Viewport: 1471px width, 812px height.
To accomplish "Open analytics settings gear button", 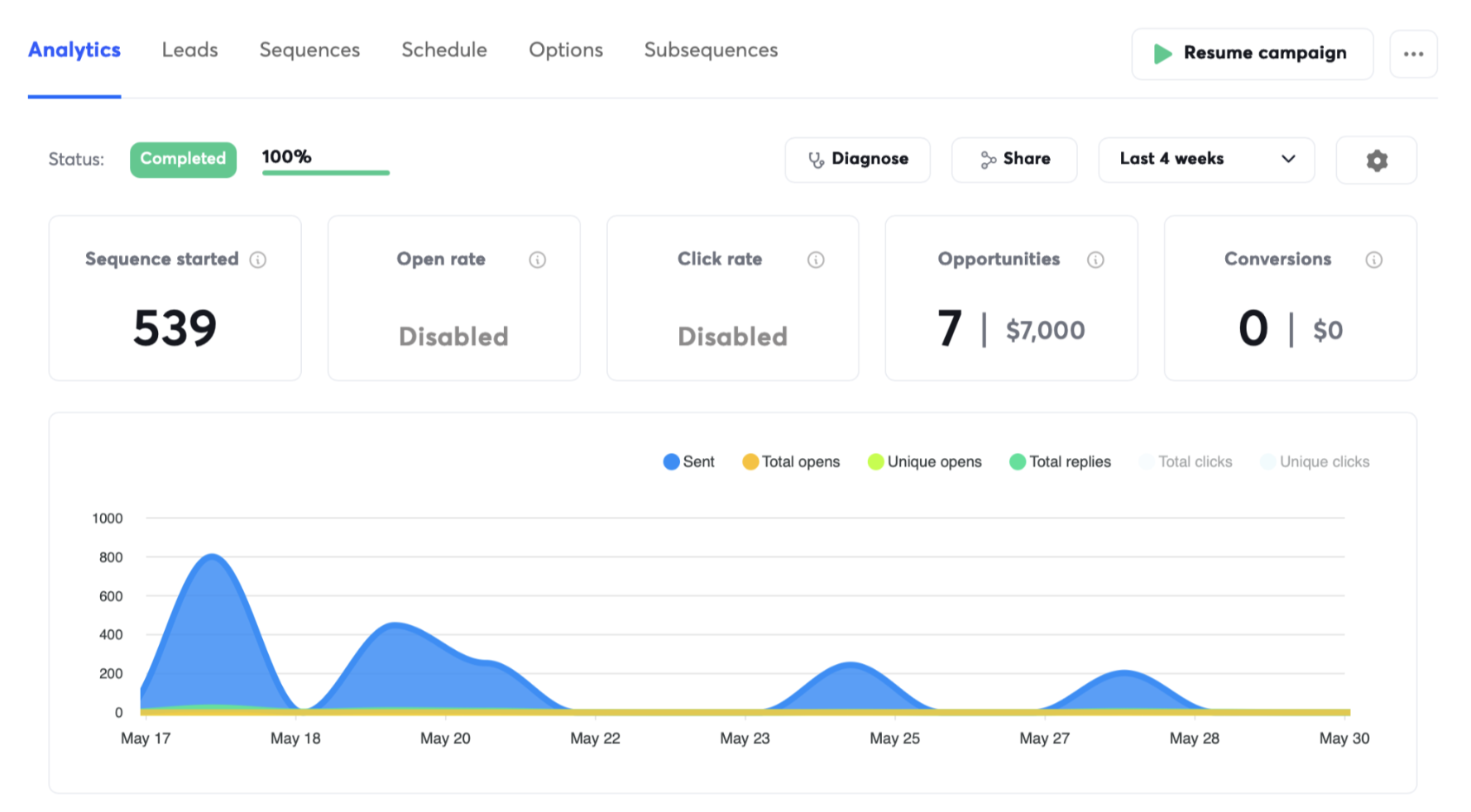I will [1377, 160].
